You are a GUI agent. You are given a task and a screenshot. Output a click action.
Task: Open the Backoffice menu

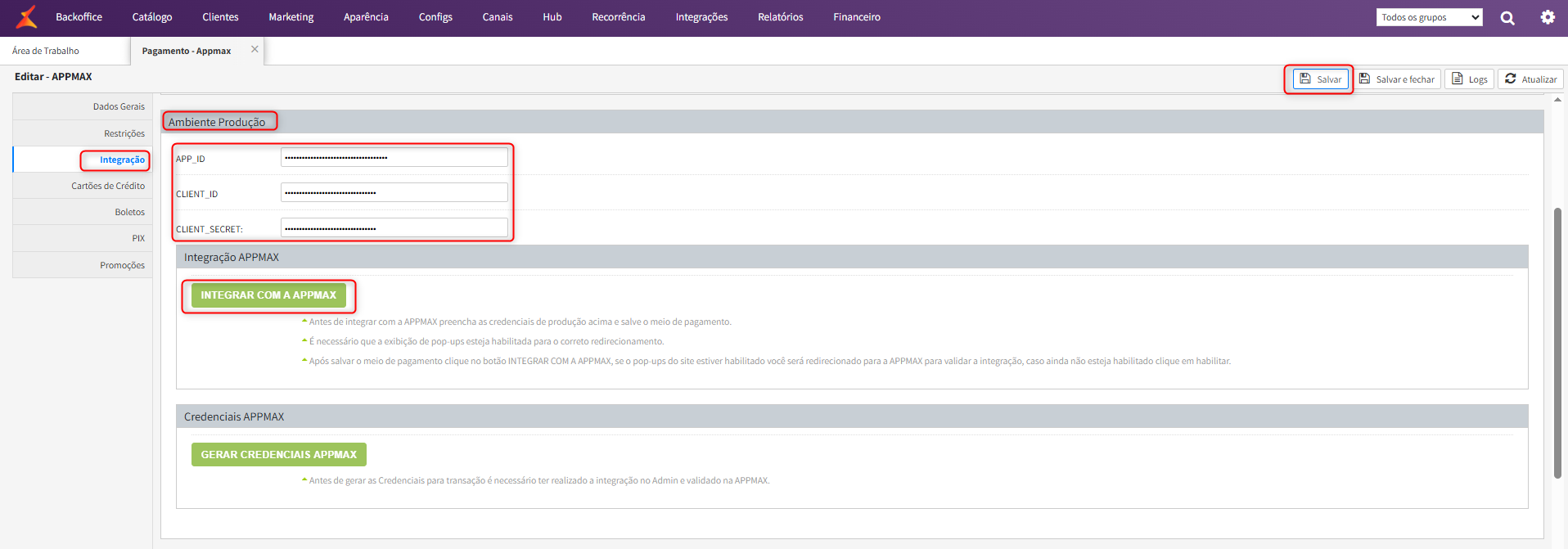[79, 17]
